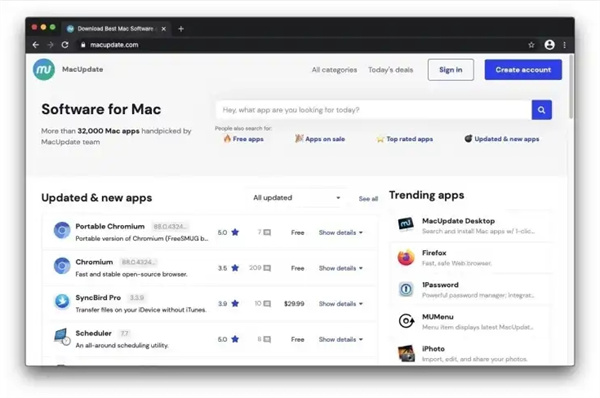Open 1Password title in Trending apps
The image size is (600, 398).
(440, 285)
